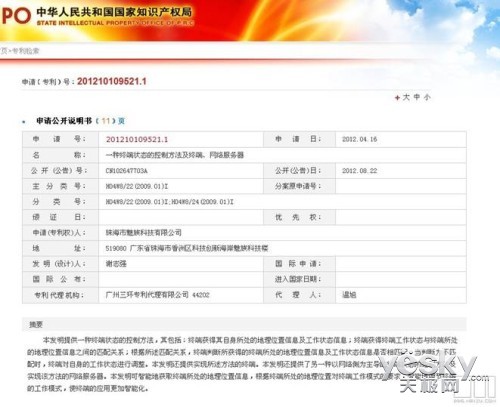Click application number 201210109521.1 in table
The width and height of the screenshot is (500, 407).
click(137, 139)
